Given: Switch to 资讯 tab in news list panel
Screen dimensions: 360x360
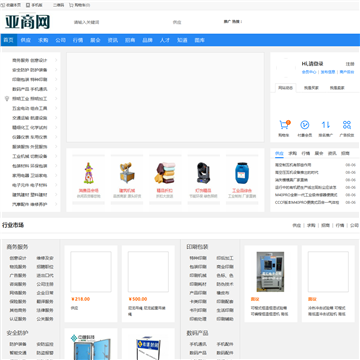Looking at the screenshot, I should (332, 153).
